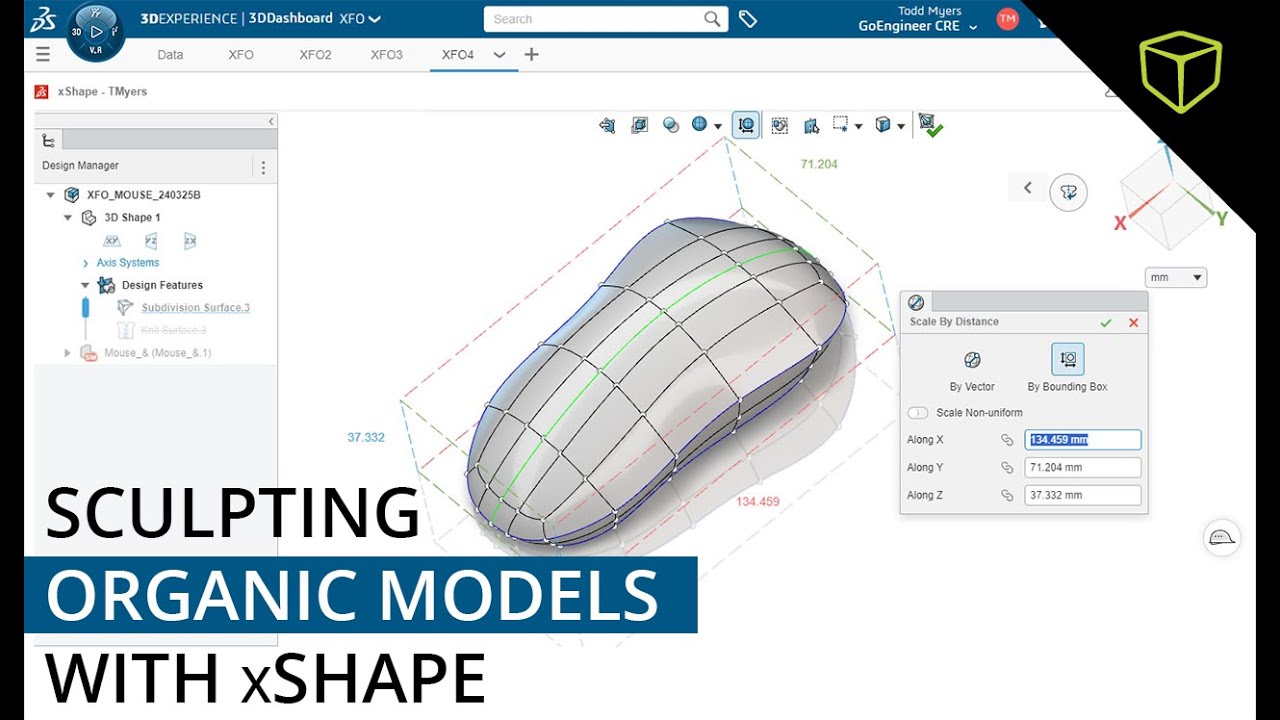1280x720 pixels.
Task: Select the YZ plane icon
Action: (151, 241)
